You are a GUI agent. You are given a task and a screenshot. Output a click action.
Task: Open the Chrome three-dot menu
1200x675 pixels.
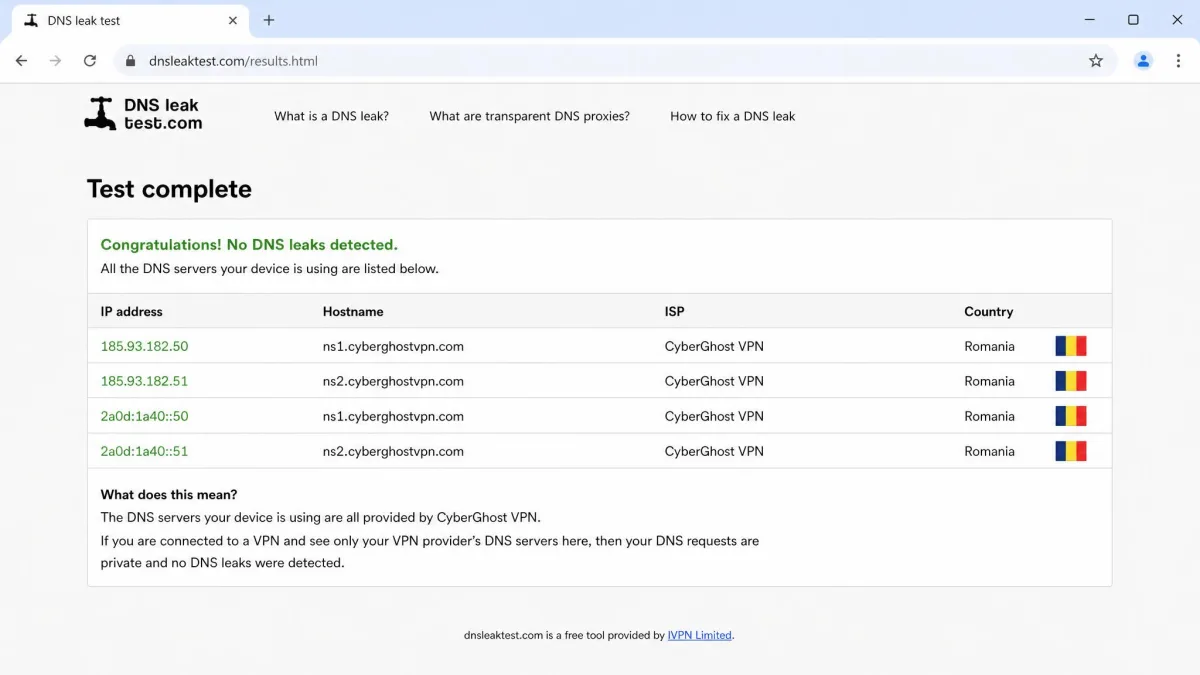(1178, 61)
